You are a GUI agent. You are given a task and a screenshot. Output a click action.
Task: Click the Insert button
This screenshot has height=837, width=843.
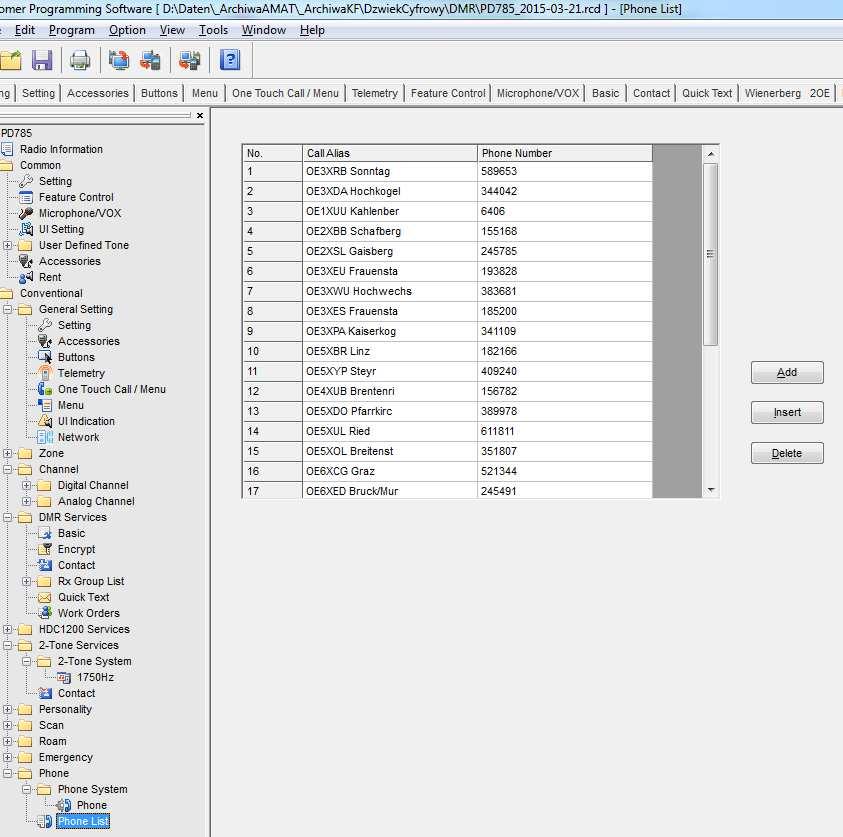pyautogui.click(x=787, y=412)
